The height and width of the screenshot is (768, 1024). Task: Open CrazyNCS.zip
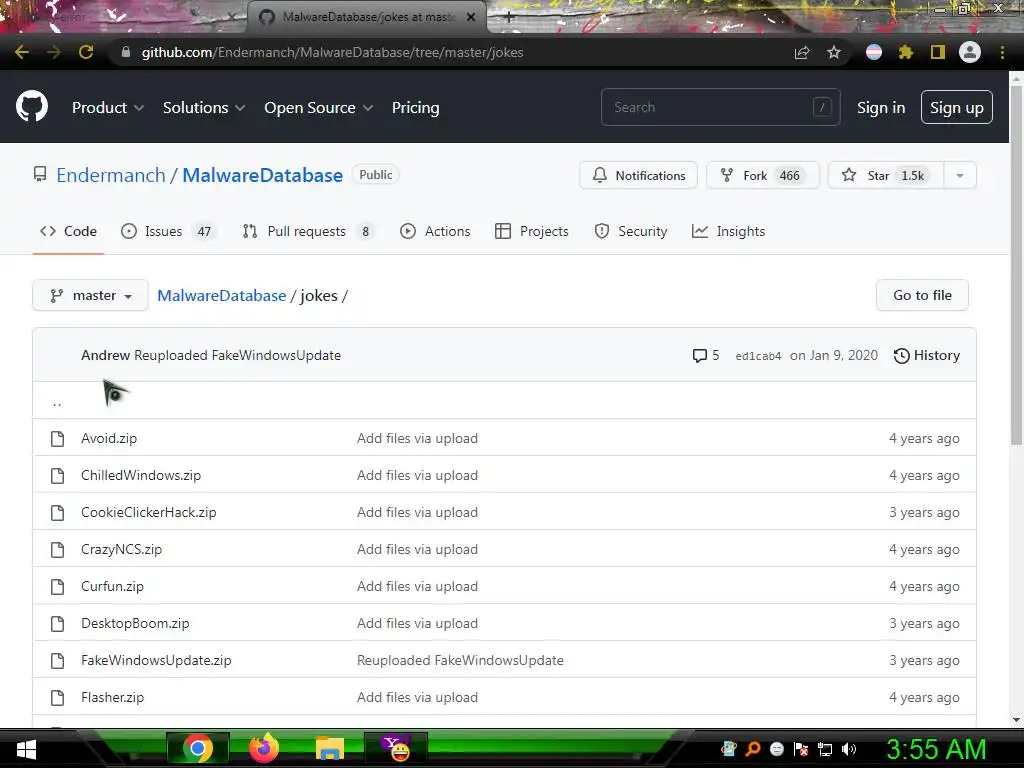(x=121, y=549)
